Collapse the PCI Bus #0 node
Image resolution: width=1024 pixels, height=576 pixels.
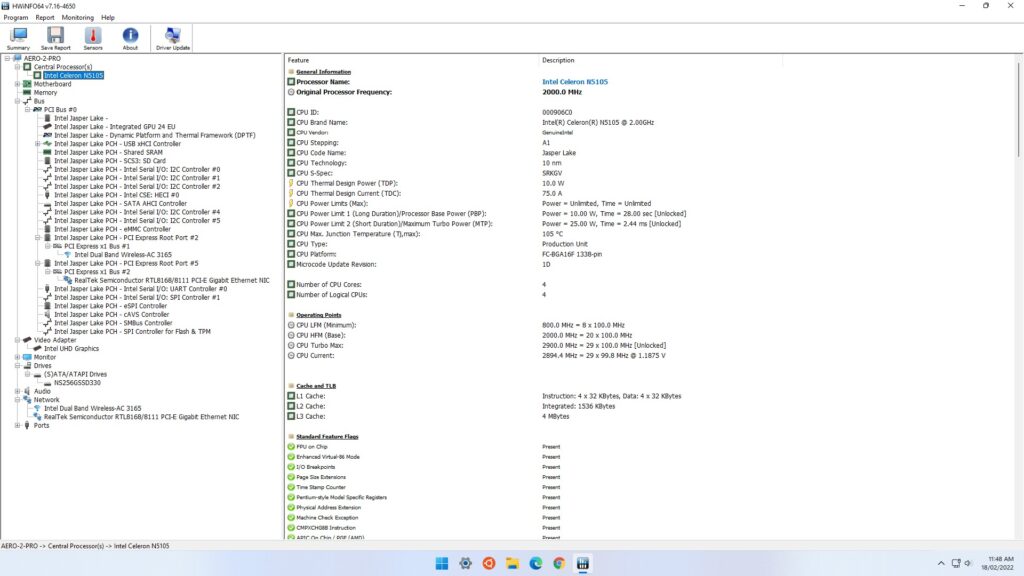[x=27, y=109]
